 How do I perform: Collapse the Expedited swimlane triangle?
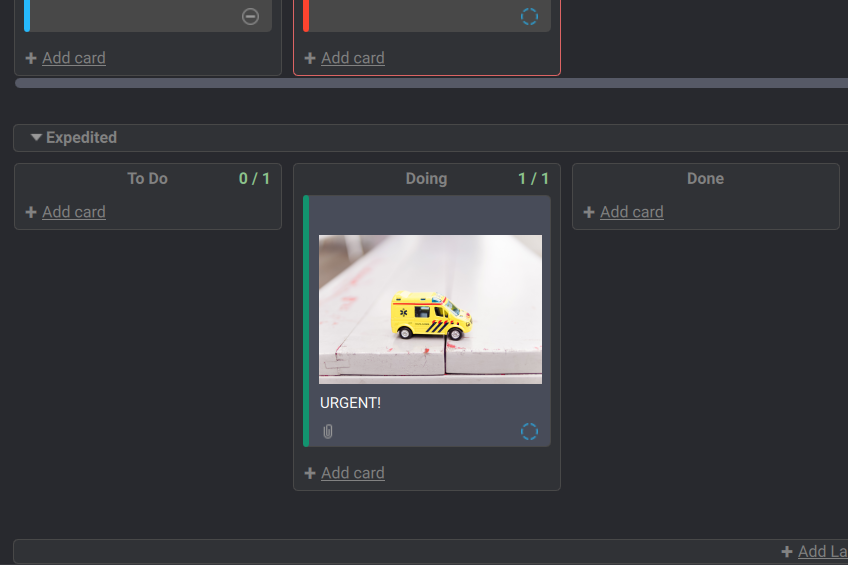click(x=36, y=137)
